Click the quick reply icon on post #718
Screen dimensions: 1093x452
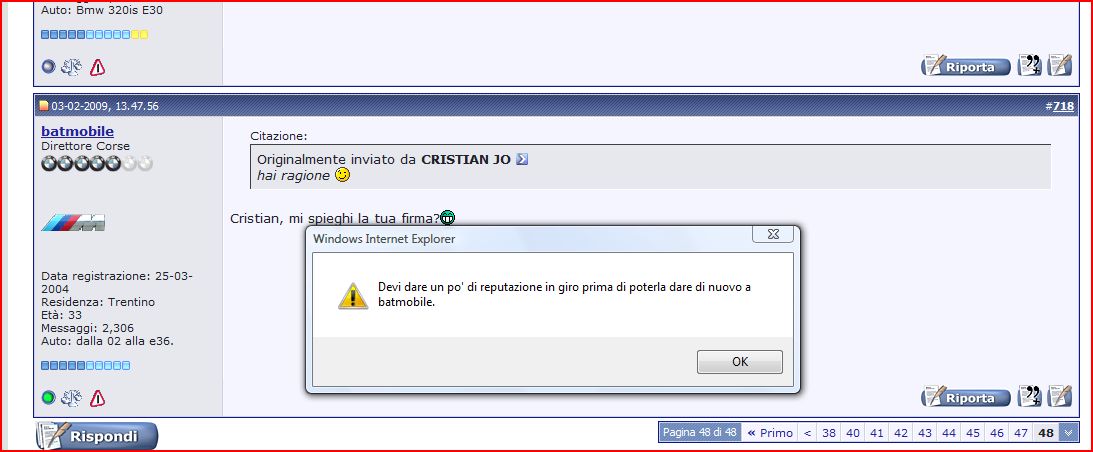click(x=1060, y=397)
